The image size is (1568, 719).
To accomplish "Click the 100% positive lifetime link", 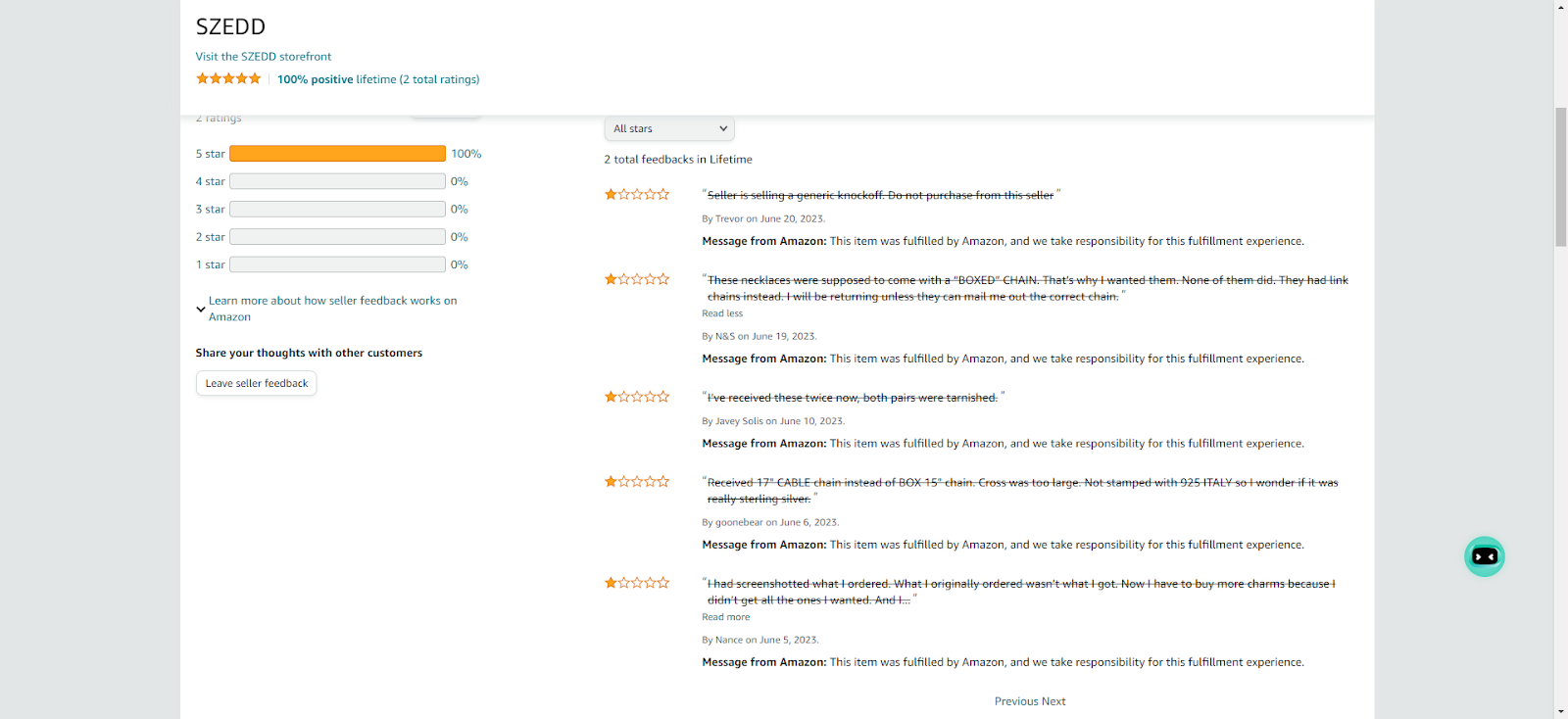I will click(x=378, y=79).
